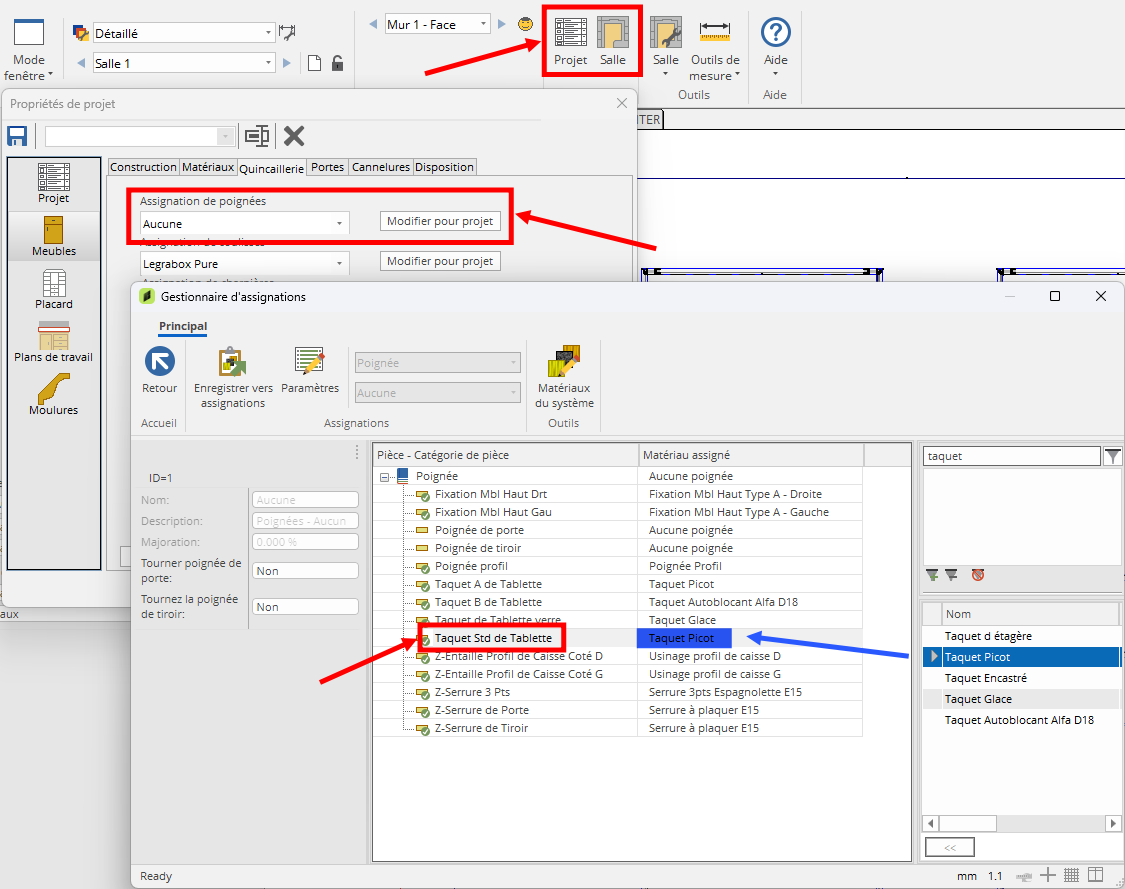
Task: Open the Détaillé view dropdown
Action: point(268,33)
